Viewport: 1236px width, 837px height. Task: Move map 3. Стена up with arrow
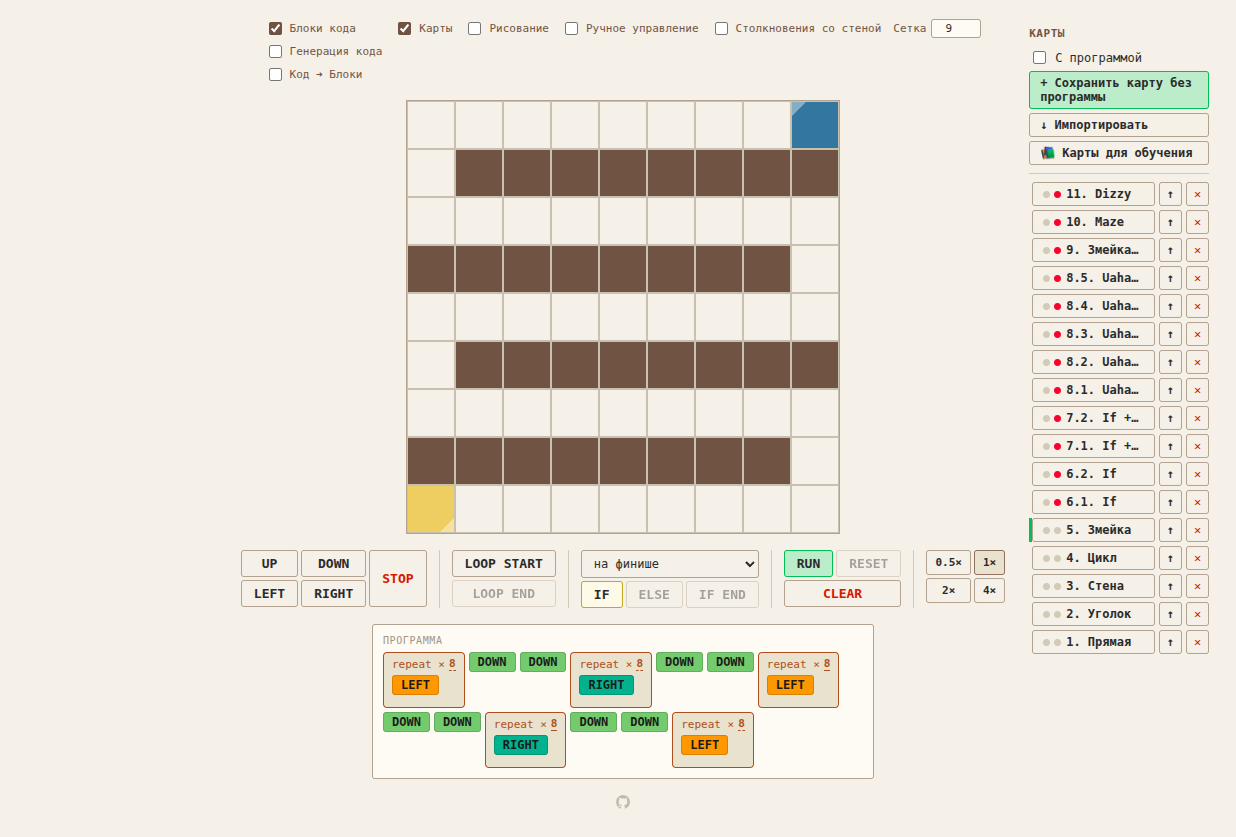[1170, 586]
